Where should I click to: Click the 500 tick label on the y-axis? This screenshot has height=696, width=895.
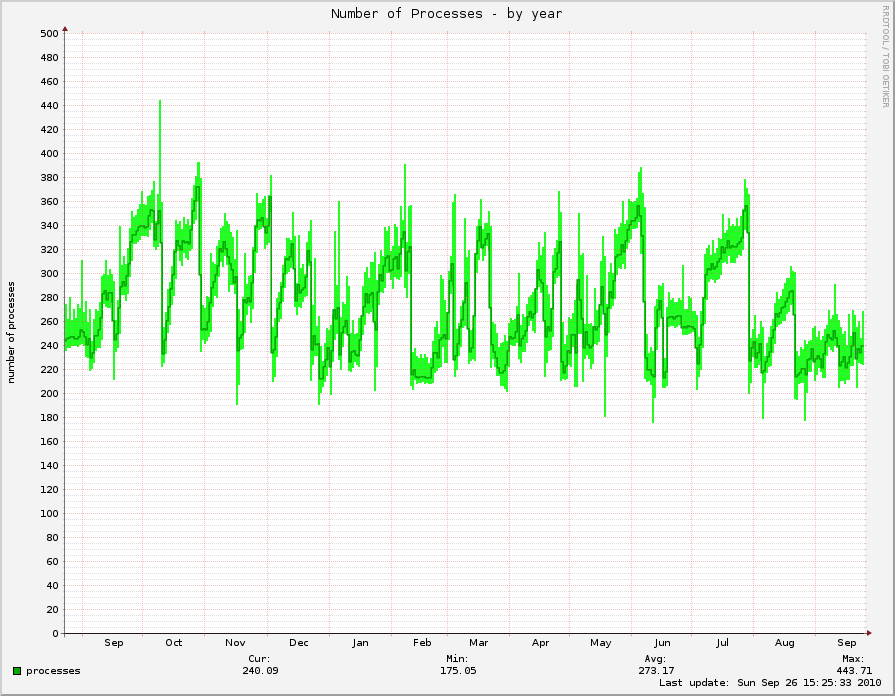[x=49, y=34]
